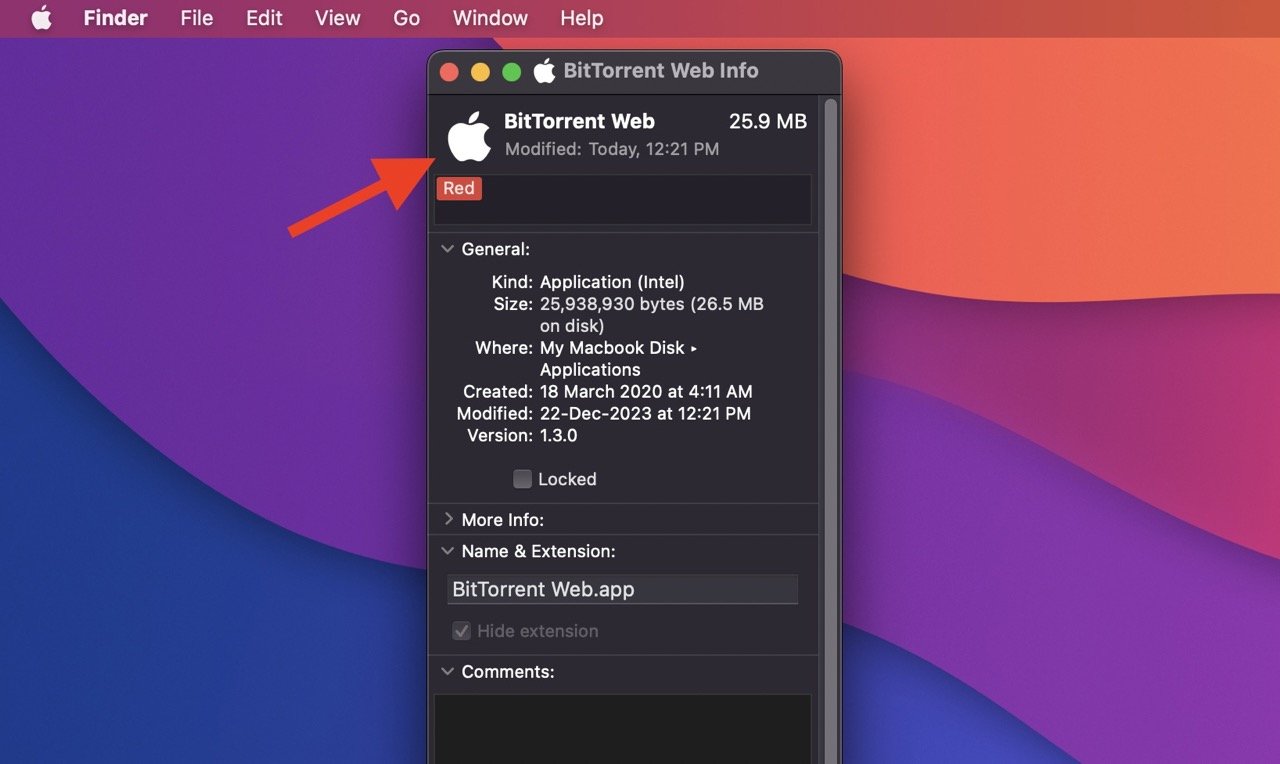Toggle the Hide extension checkbox
Image resolution: width=1280 pixels, height=764 pixels.
(461, 631)
